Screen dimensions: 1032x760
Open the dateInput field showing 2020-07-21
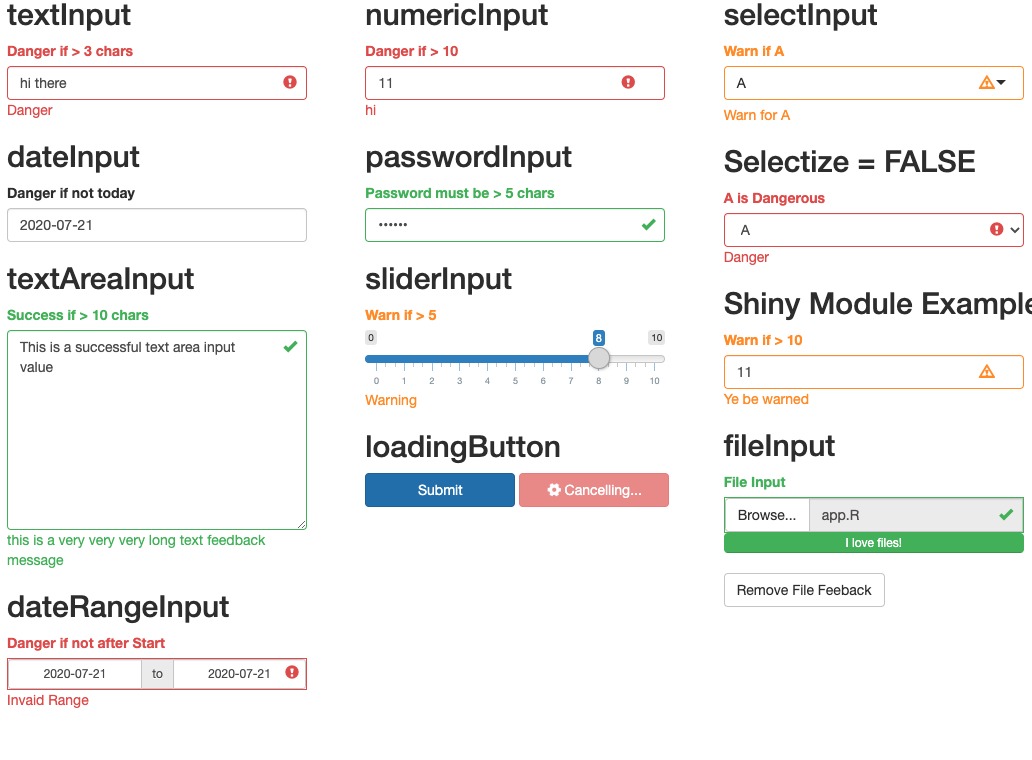[x=157, y=225]
